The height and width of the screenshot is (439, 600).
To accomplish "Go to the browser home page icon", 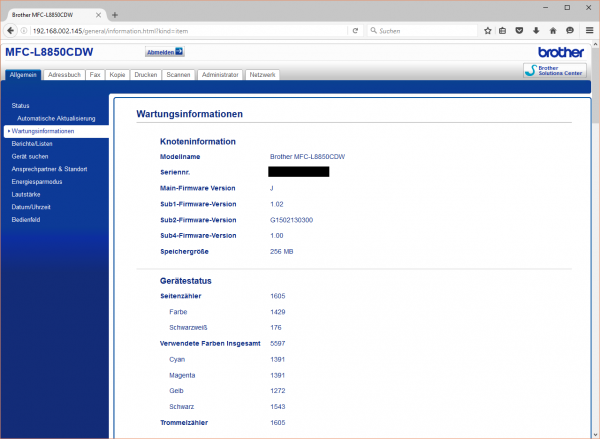I will [553, 31].
